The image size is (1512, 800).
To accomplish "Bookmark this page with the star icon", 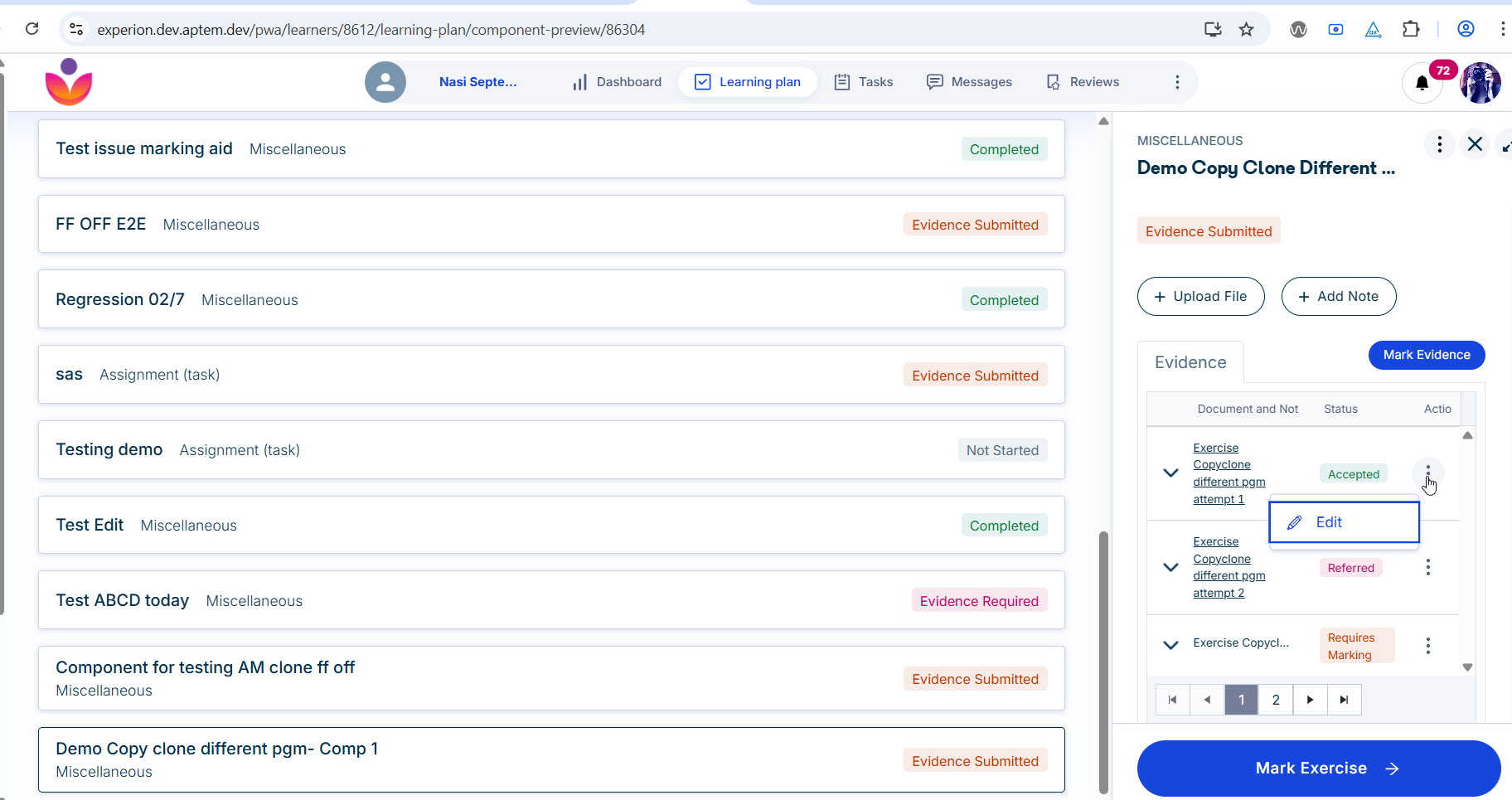I will 1246,30.
